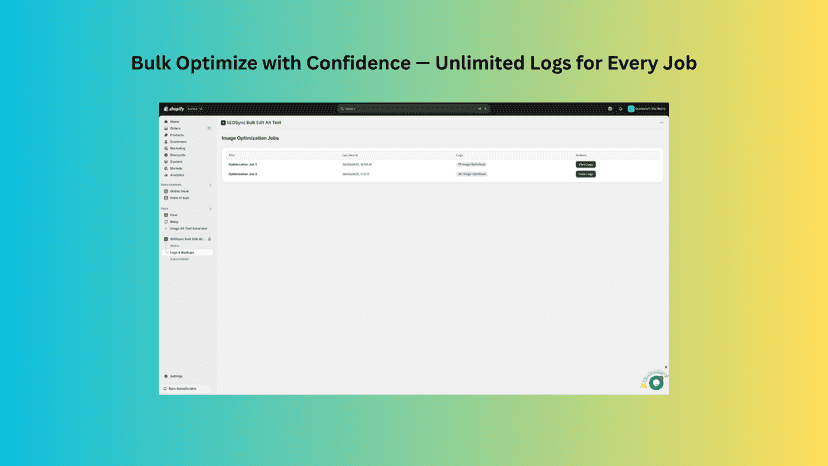Viewport: 828px width, 466px height.
Task: Open Customers from the sidebar
Action: pos(178,142)
